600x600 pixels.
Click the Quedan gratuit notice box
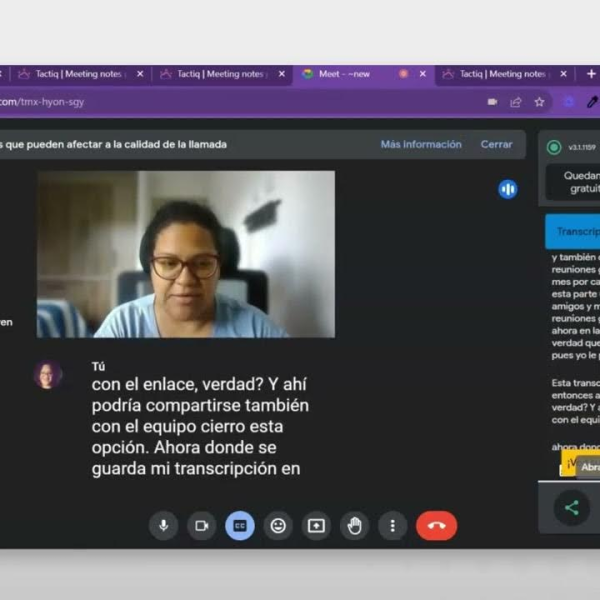pos(573,182)
